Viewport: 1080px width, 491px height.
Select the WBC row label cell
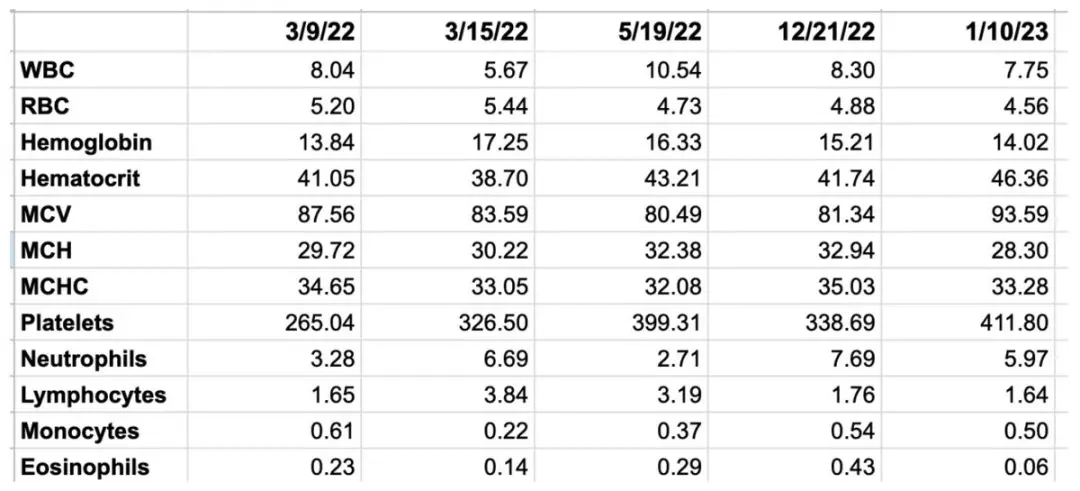pyautogui.click(x=100, y=70)
